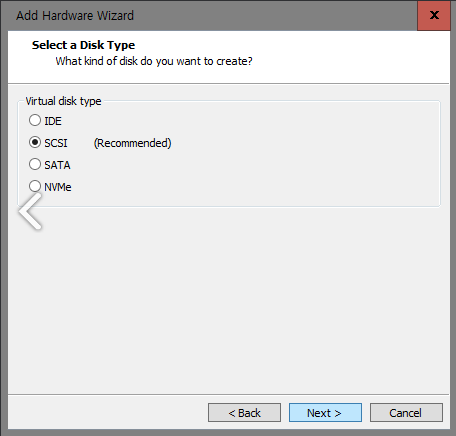This screenshot has height=436, width=456.
Task: Choose the SCSI disk type radio button
Action: 35,142
